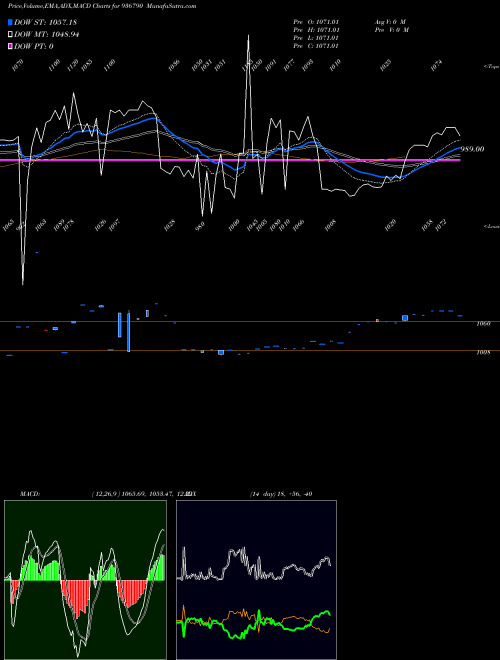This screenshot has height=660, width=500.
Task: Open the green MACD histogram chart
Action: pos(85,580)
